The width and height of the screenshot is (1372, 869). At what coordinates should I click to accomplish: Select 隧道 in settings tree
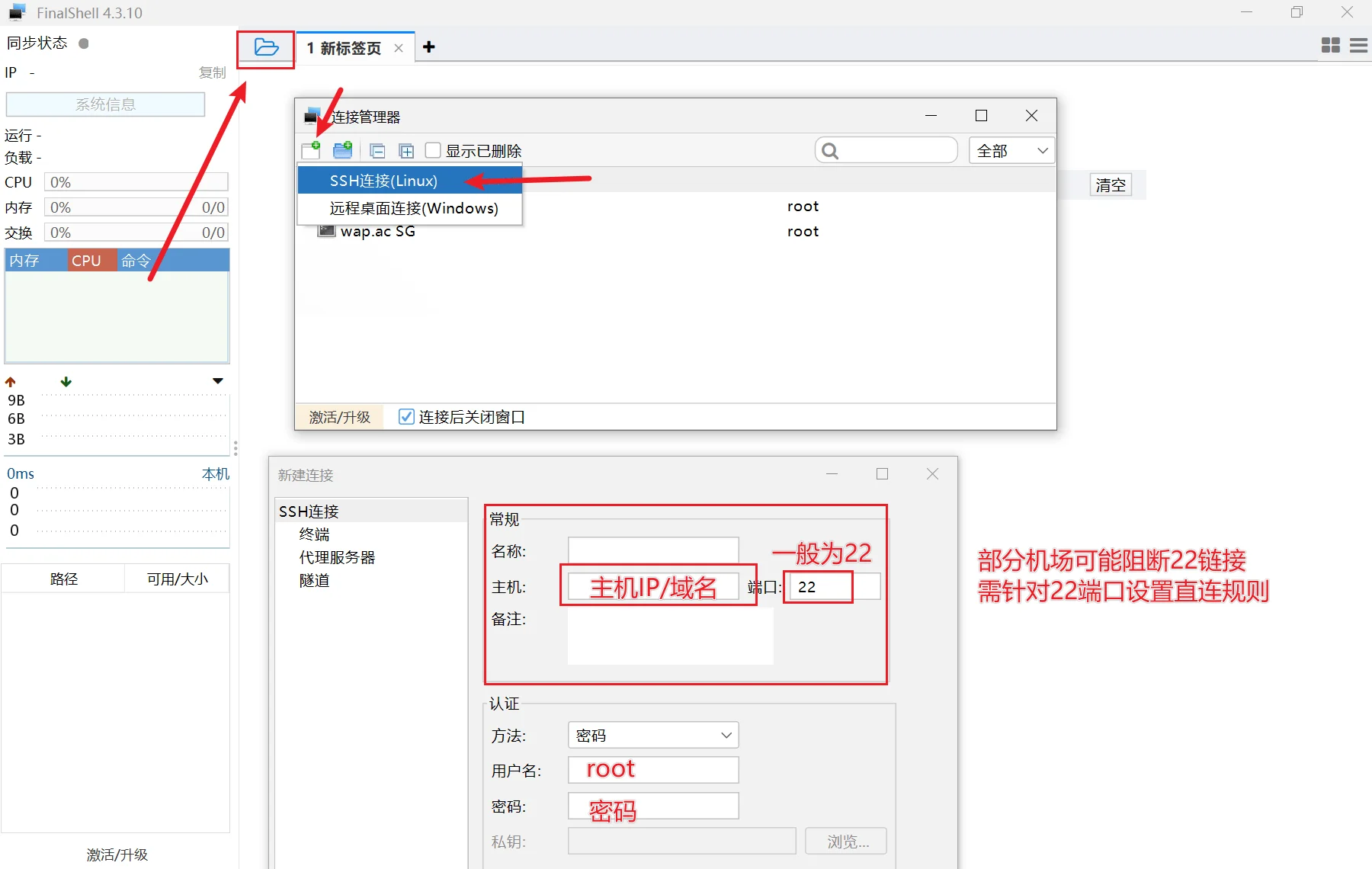(314, 580)
